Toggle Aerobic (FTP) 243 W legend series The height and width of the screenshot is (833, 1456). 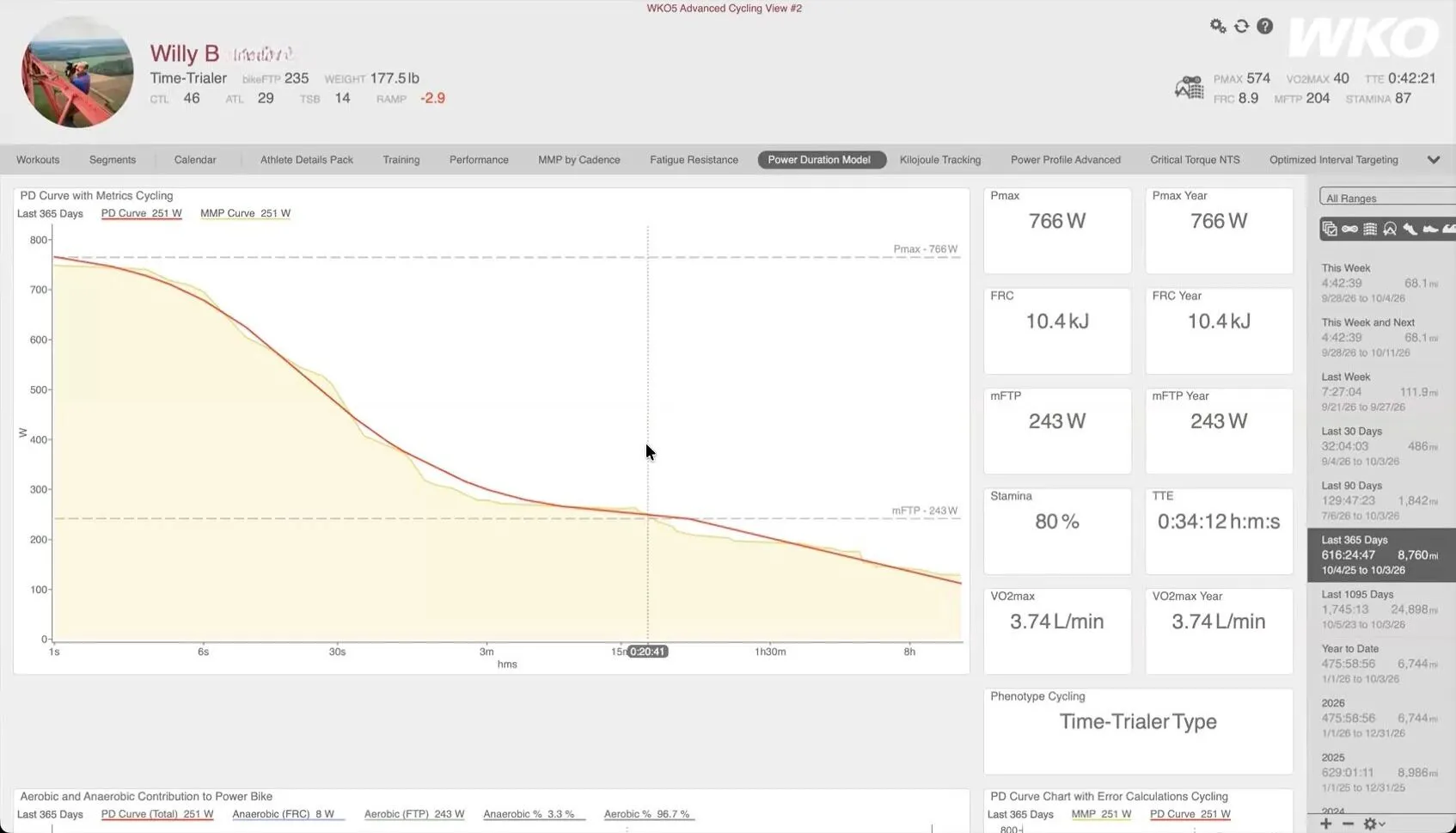coord(414,814)
